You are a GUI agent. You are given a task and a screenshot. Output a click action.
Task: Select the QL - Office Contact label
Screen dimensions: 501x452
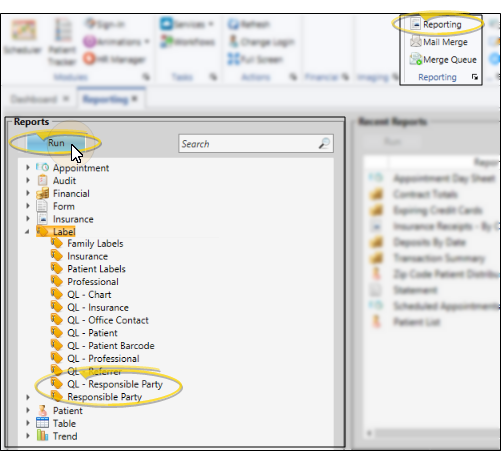click(108, 320)
